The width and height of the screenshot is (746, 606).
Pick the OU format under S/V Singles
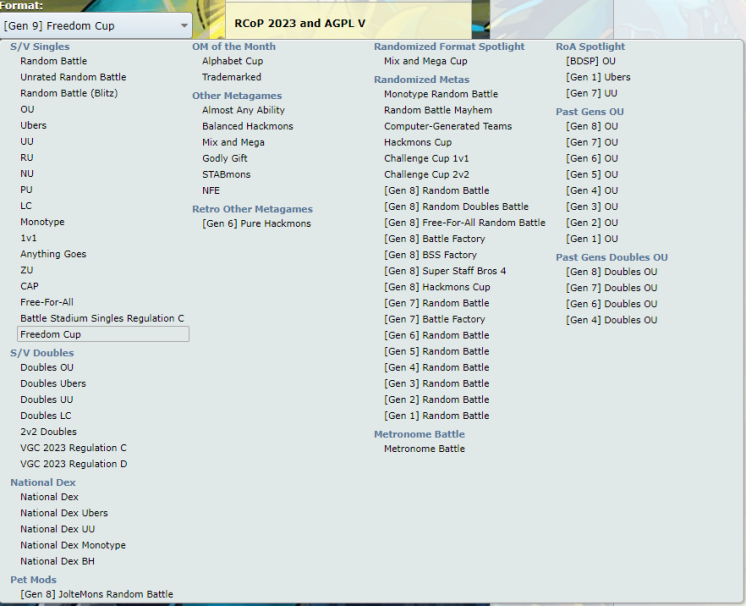27,109
